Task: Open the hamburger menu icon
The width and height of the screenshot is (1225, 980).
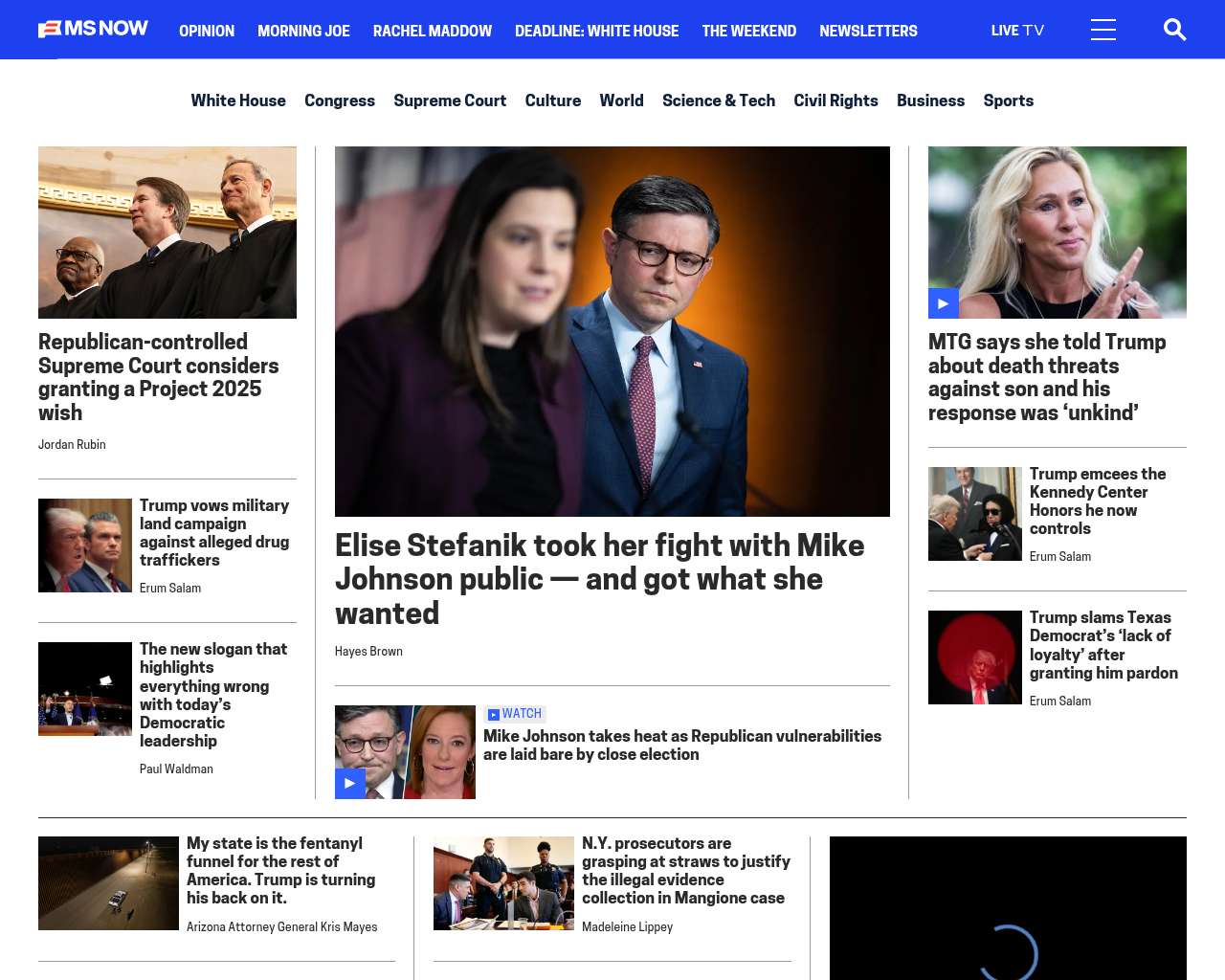Action: tap(1103, 30)
